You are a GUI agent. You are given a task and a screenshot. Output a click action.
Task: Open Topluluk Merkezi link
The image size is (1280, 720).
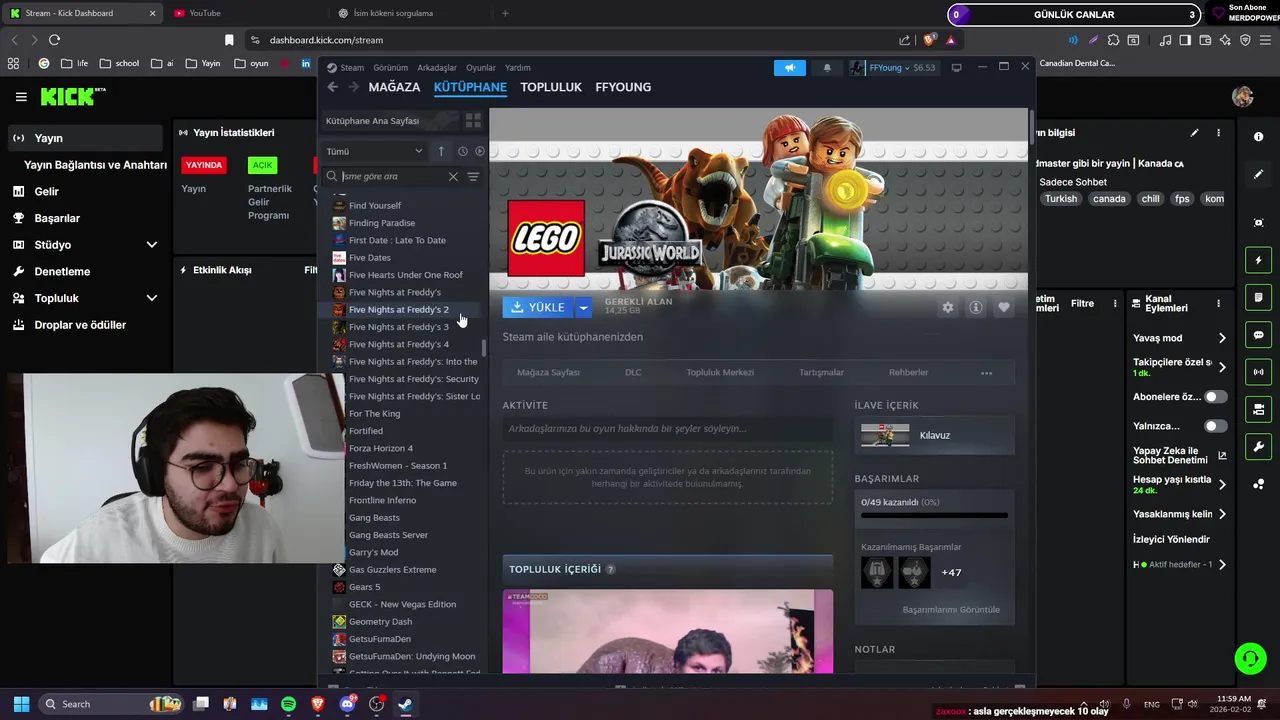tap(720, 372)
